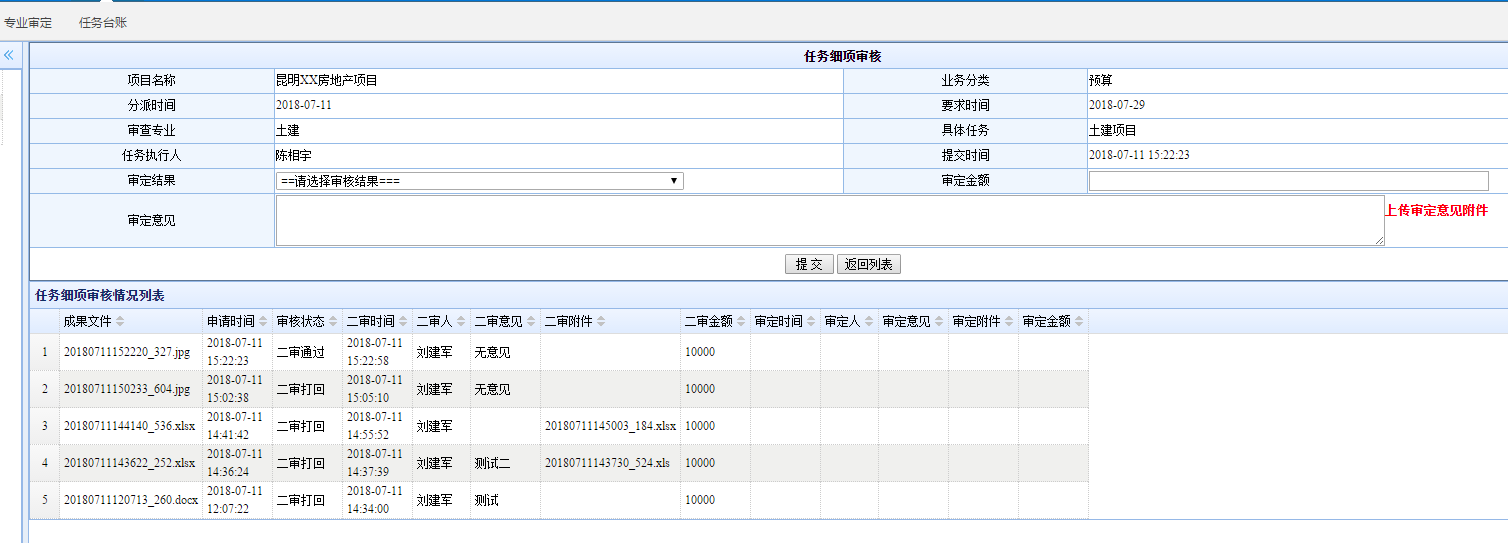The height and width of the screenshot is (543, 1508).
Task: Sort by 申请时间 column sort icon
Action: click(264, 322)
